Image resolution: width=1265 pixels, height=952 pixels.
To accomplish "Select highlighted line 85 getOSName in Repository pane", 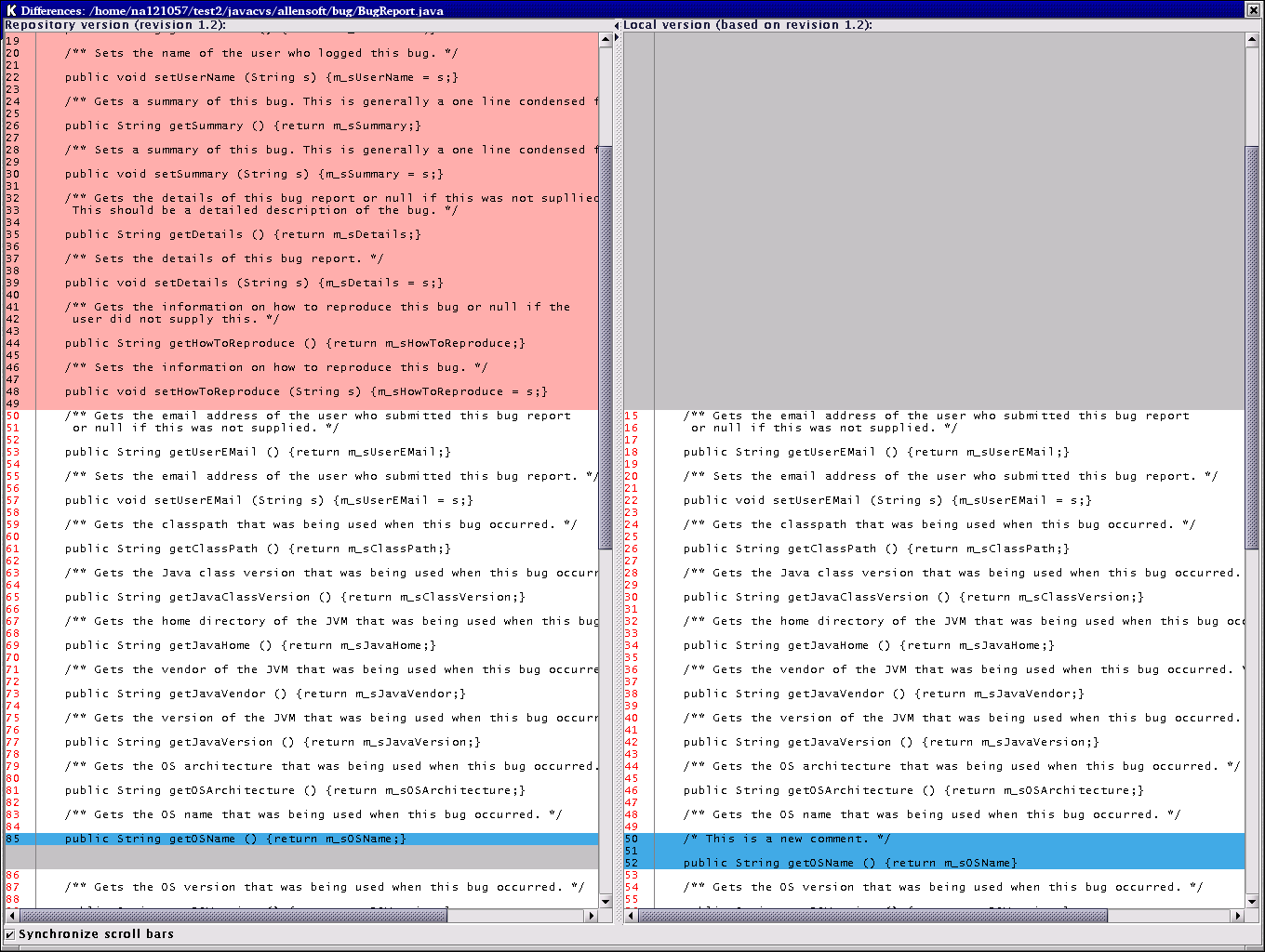I will point(235,839).
